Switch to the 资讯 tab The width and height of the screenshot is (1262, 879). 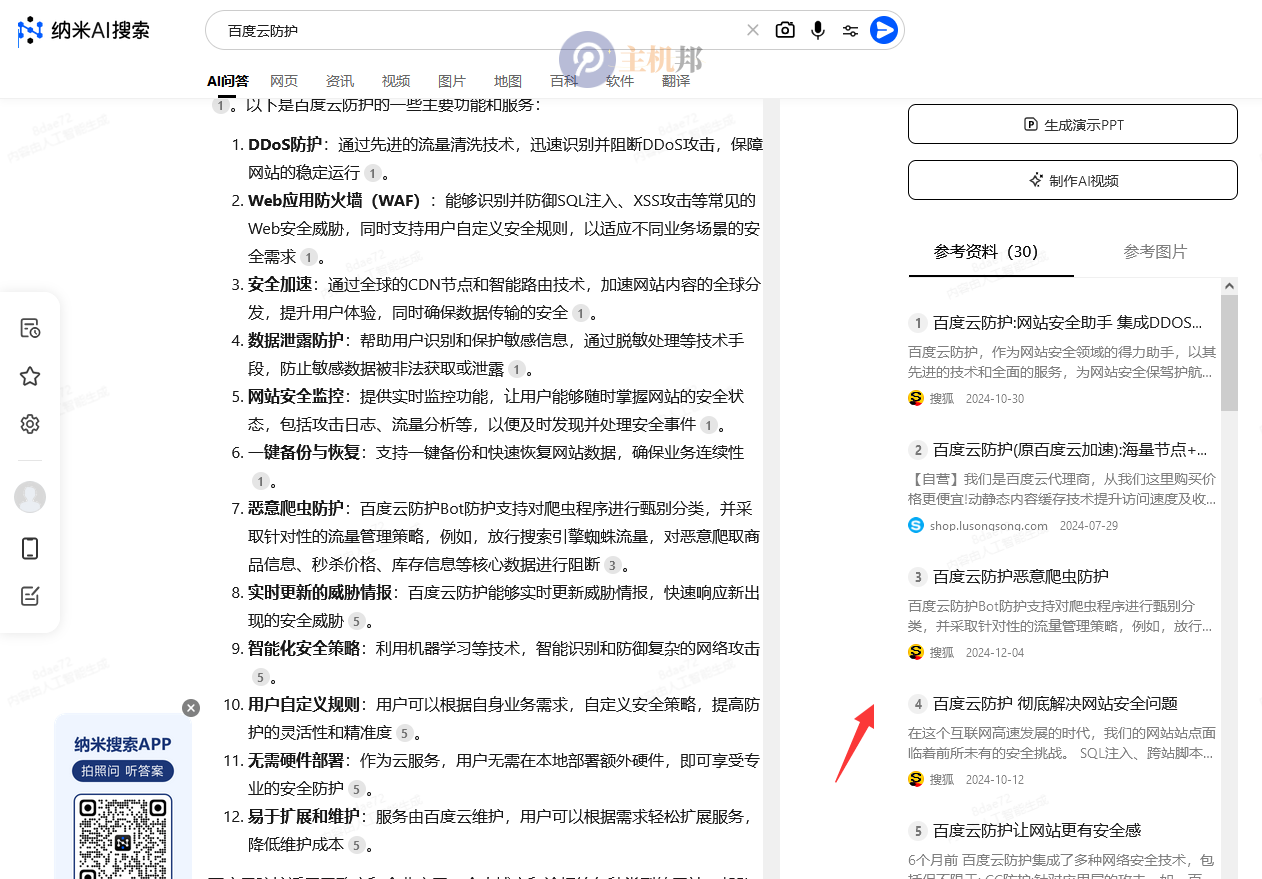tap(340, 81)
